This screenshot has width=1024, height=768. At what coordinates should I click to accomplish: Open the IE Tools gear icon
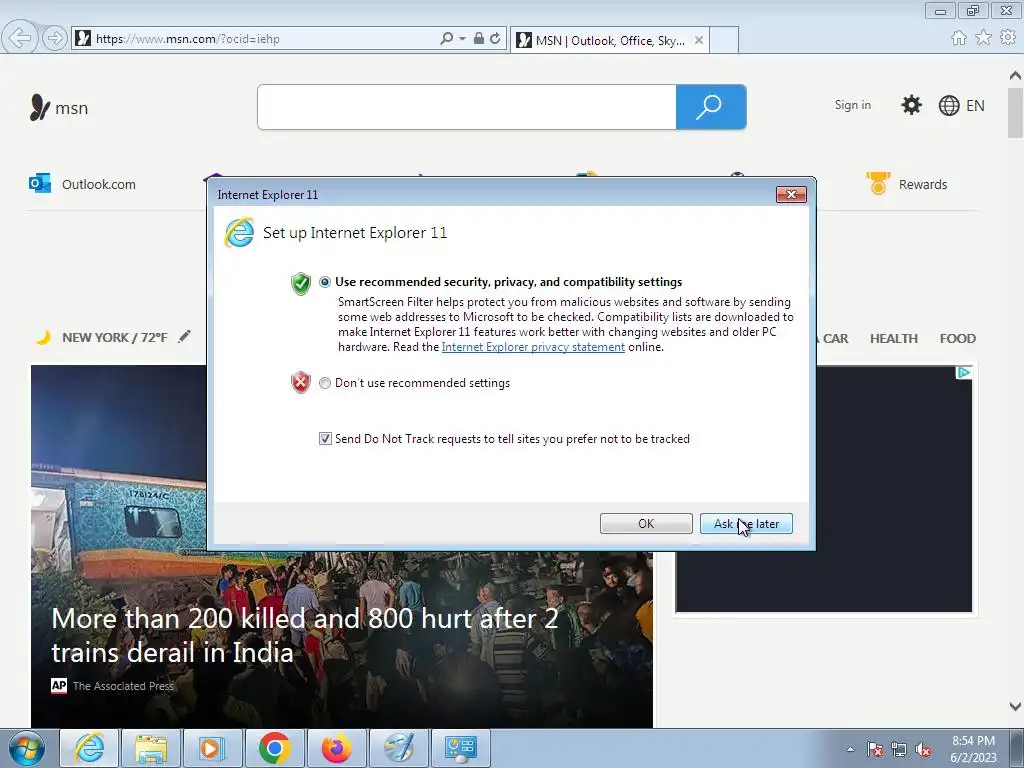(1008, 38)
